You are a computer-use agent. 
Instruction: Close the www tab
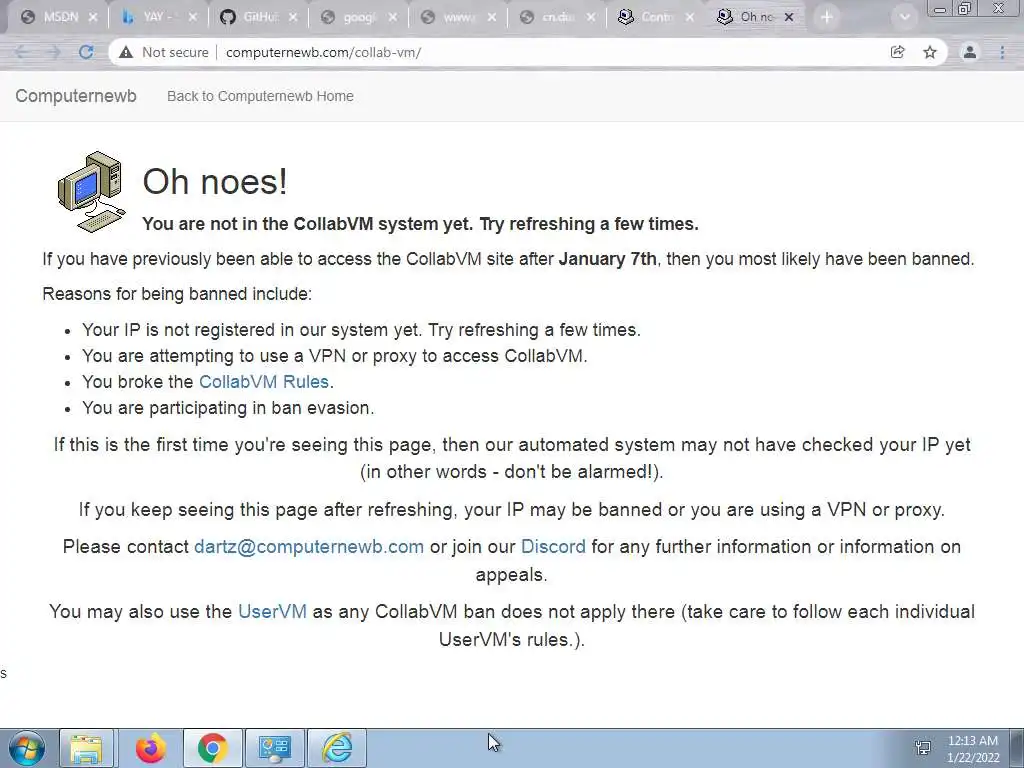(x=492, y=18)
